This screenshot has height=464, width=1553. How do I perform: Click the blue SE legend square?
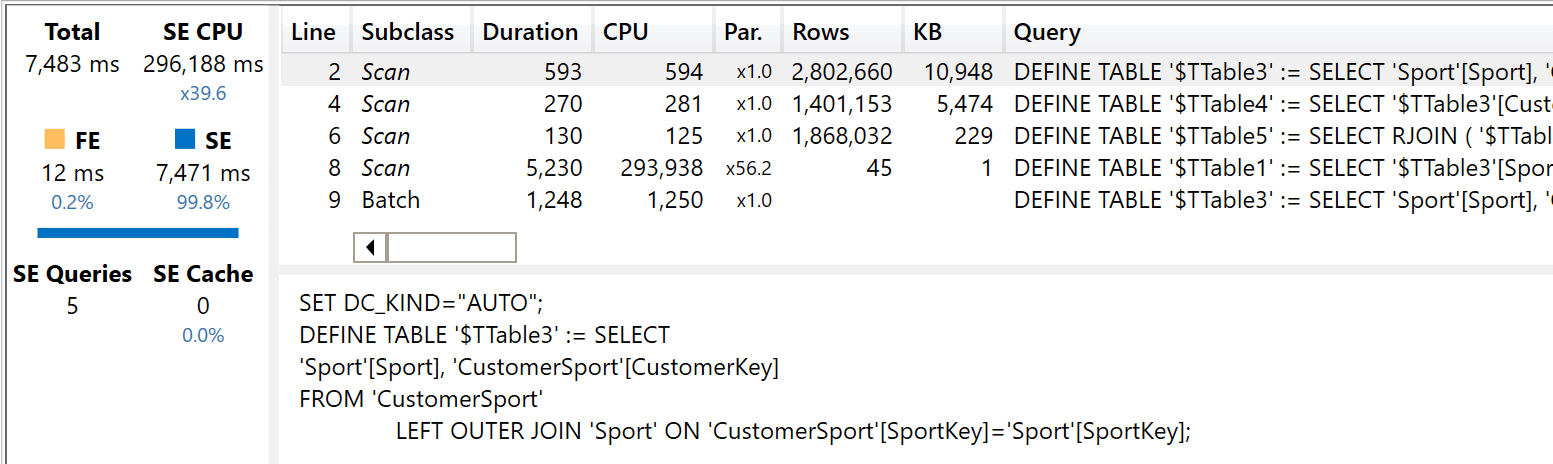point(185,139)
